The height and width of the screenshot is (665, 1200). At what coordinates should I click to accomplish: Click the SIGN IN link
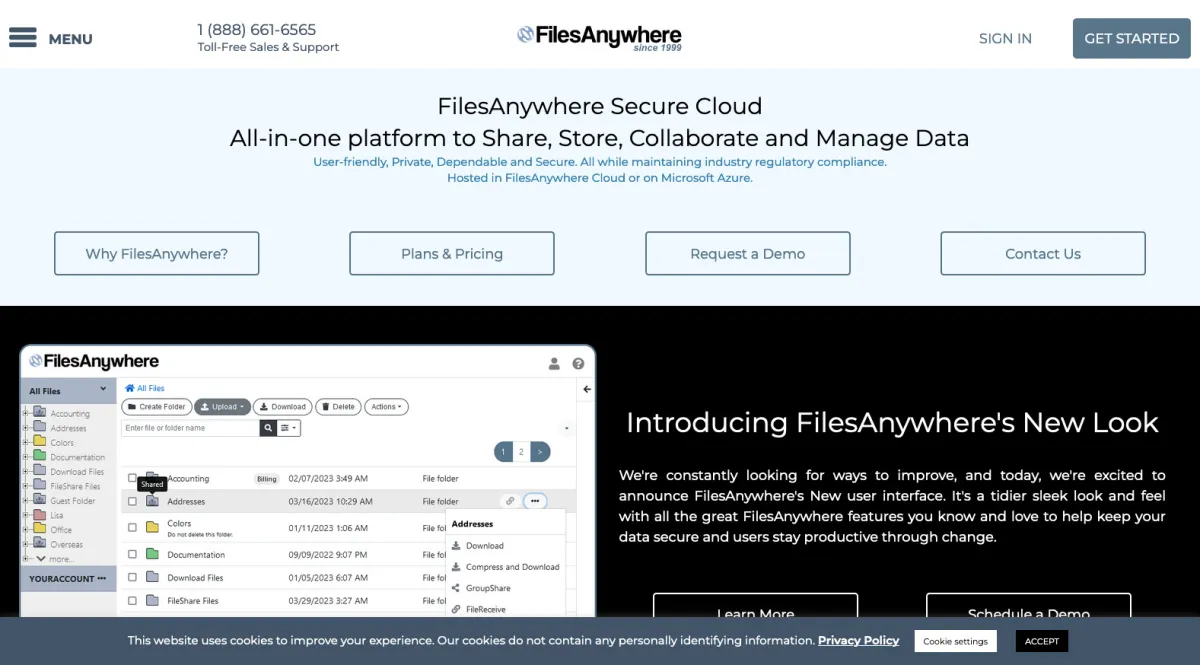pos(1005,38)
